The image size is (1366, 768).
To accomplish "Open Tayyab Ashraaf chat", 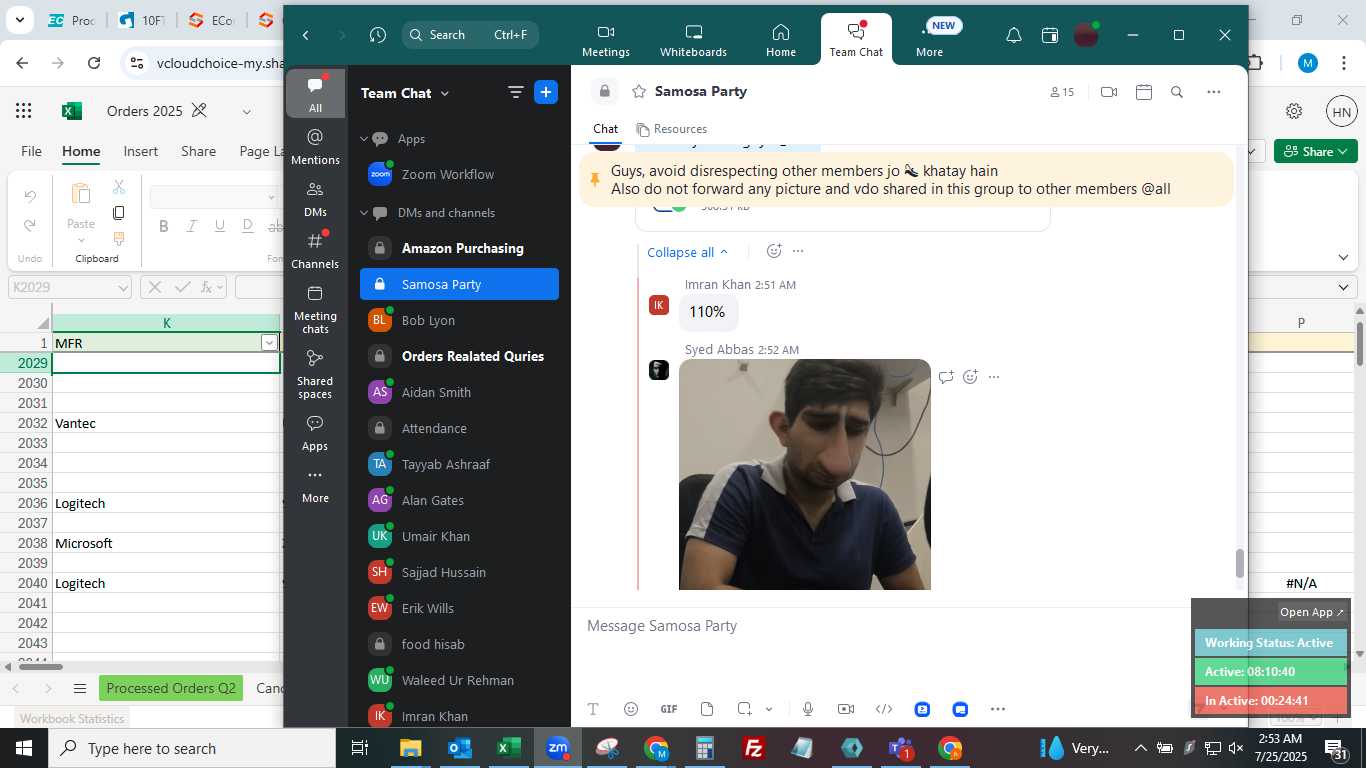I will [459, 464].
